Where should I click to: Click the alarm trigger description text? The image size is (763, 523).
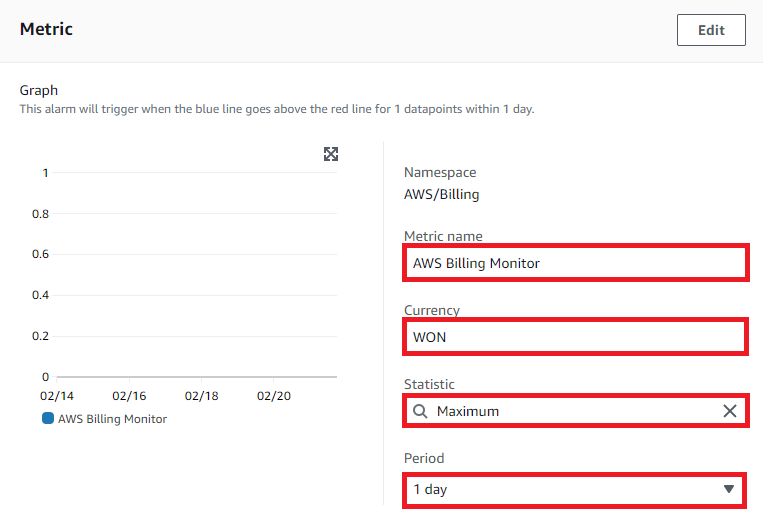click(x=277, y=109)
